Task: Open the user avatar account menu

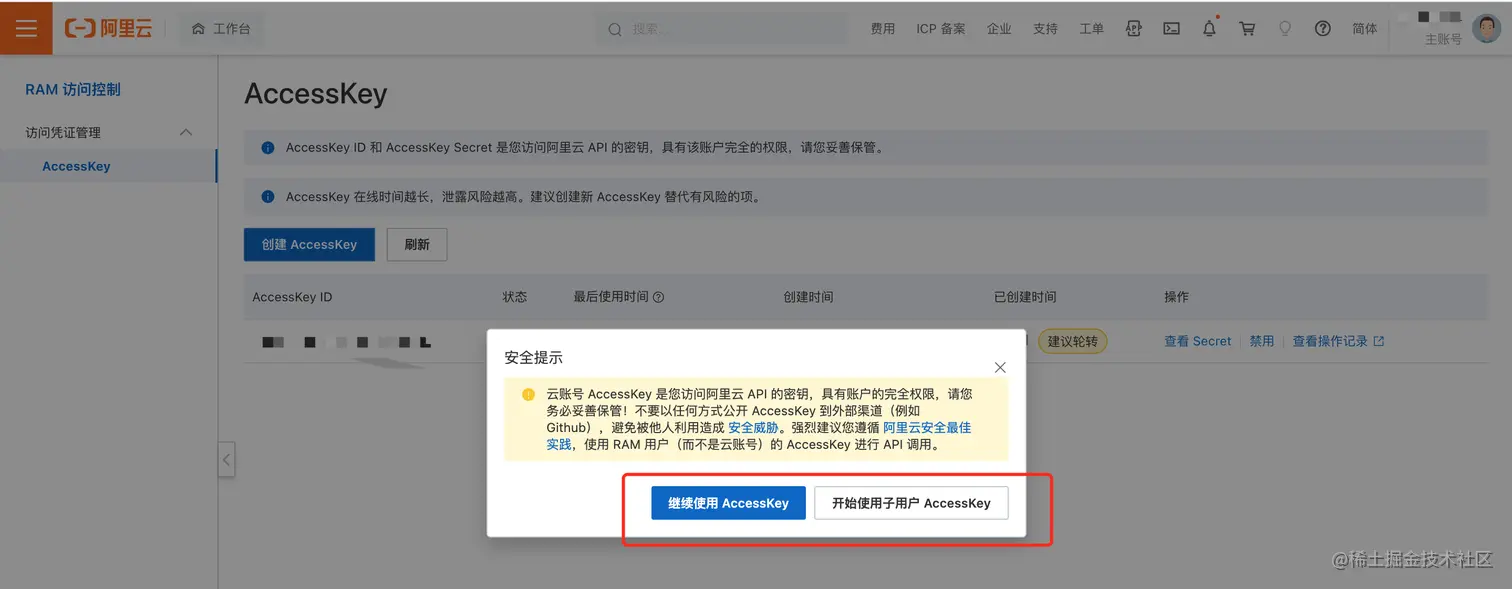Action: point(1487,28)
